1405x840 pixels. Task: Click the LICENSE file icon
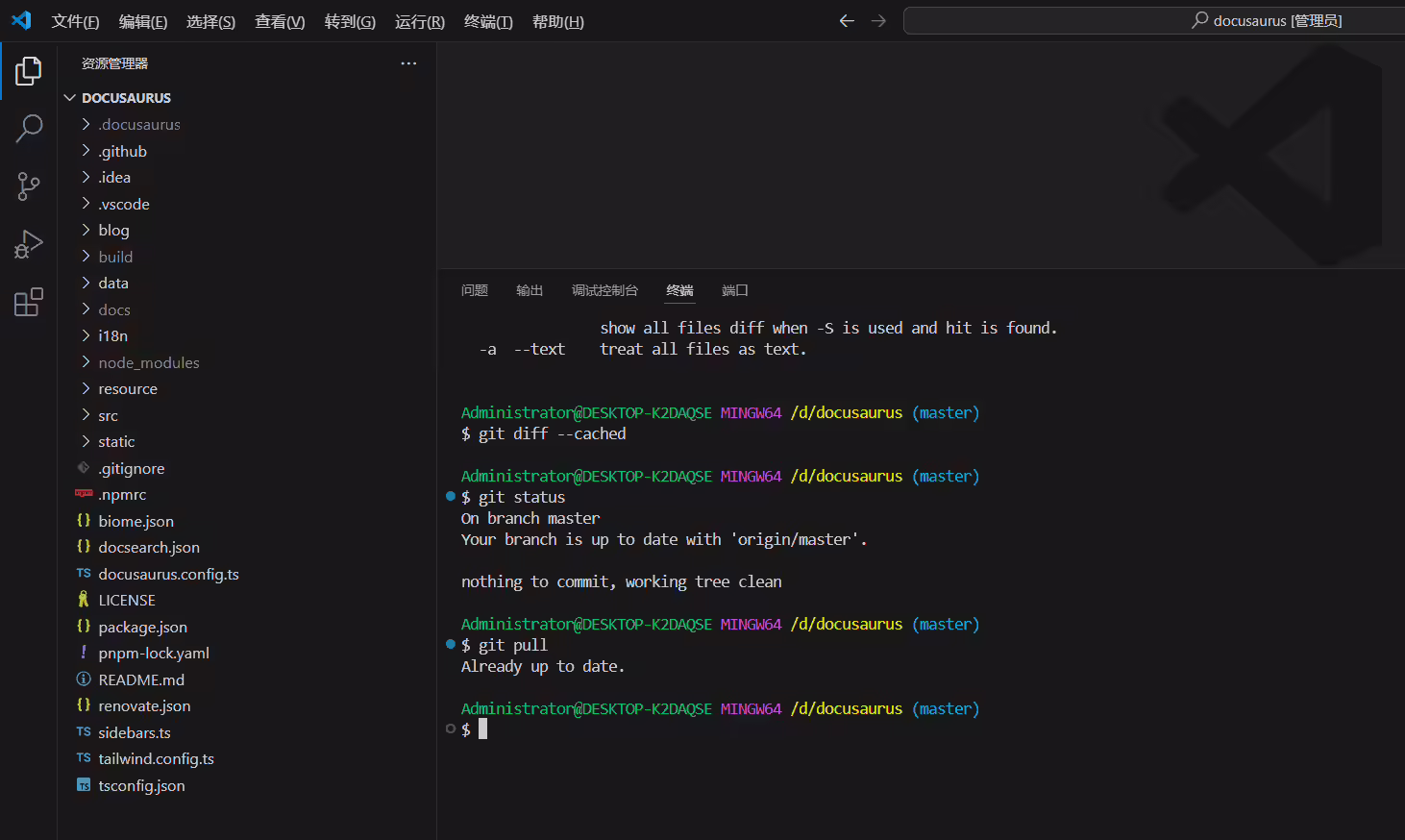pyautogui.click(x=84, y=600)
